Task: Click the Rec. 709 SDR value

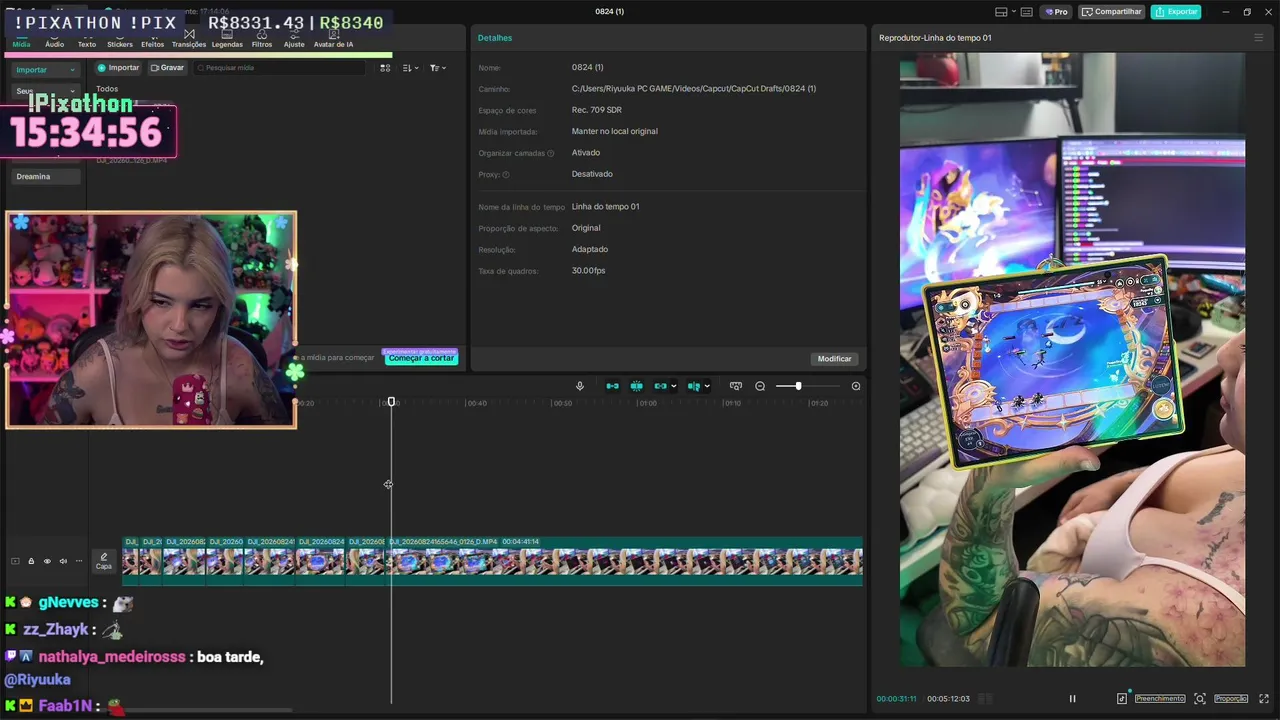Action: pos(597,110)
